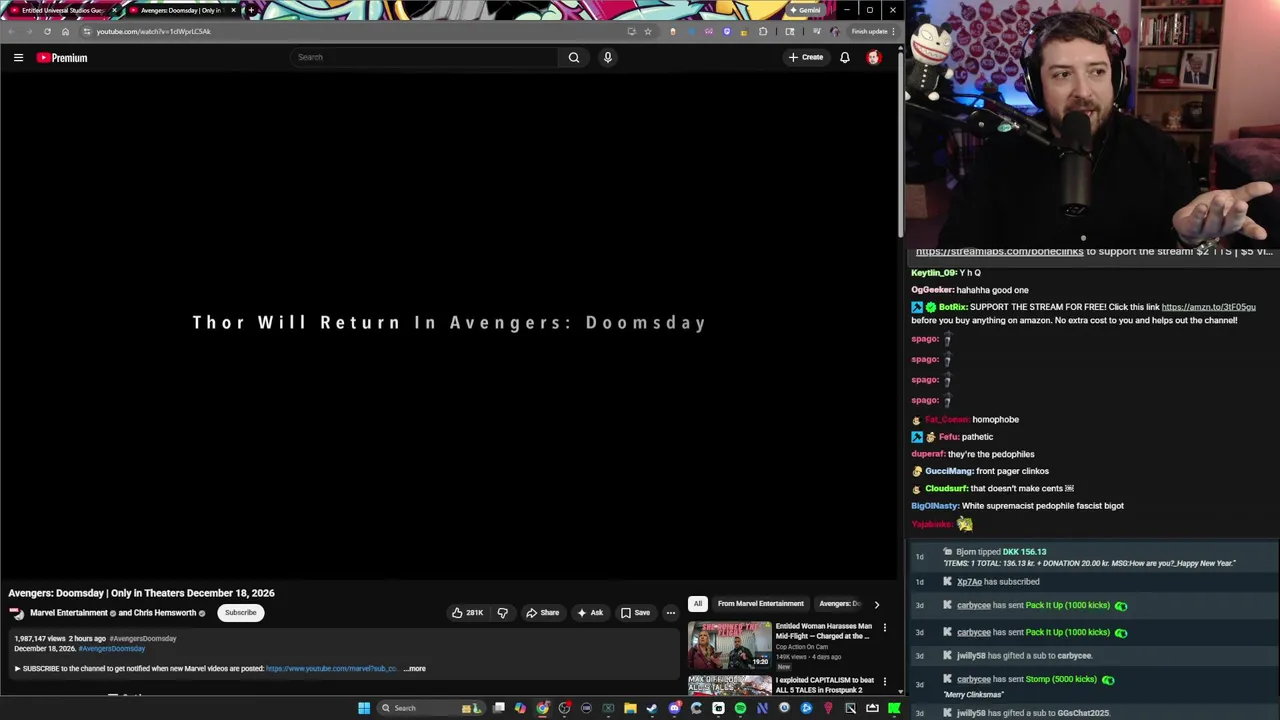Open Spotify from the taskbar
The height and width of the screenshot is (720, 1280).
740,708
